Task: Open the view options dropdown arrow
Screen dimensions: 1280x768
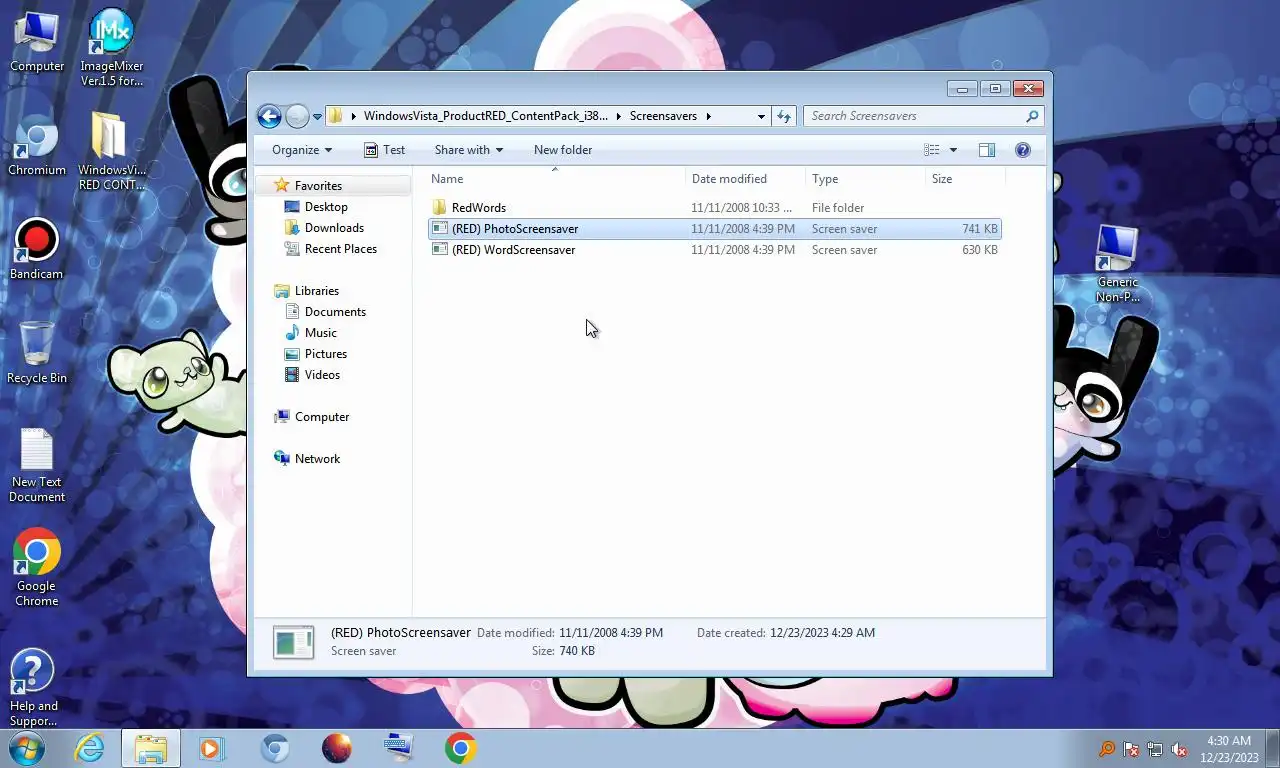Action: click(x=953, y=150)
